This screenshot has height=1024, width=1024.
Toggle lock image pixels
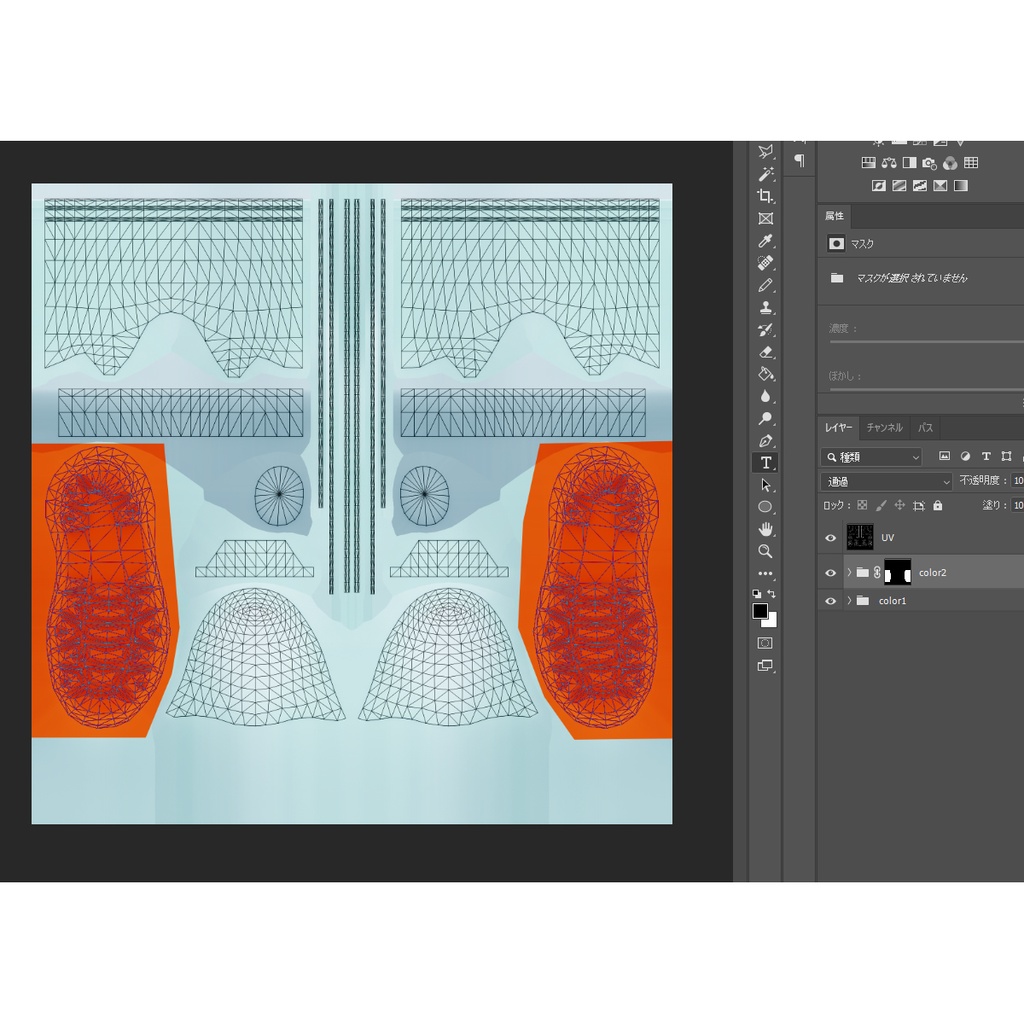pyautogui.click(x=881, y=505)
